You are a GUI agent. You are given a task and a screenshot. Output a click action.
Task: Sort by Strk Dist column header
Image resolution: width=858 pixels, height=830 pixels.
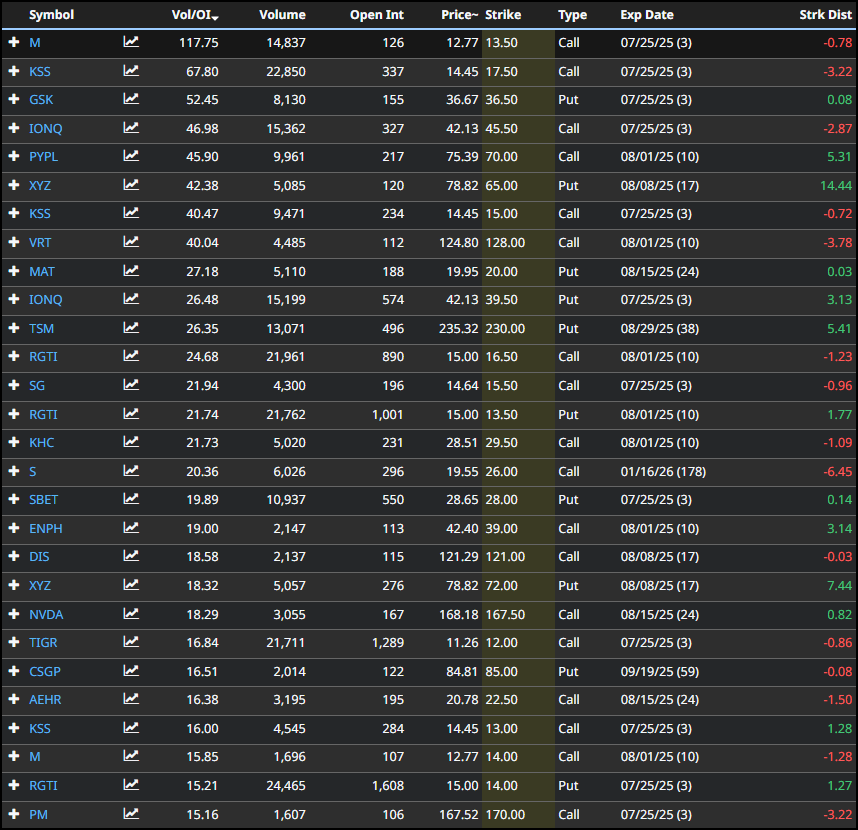825,15
